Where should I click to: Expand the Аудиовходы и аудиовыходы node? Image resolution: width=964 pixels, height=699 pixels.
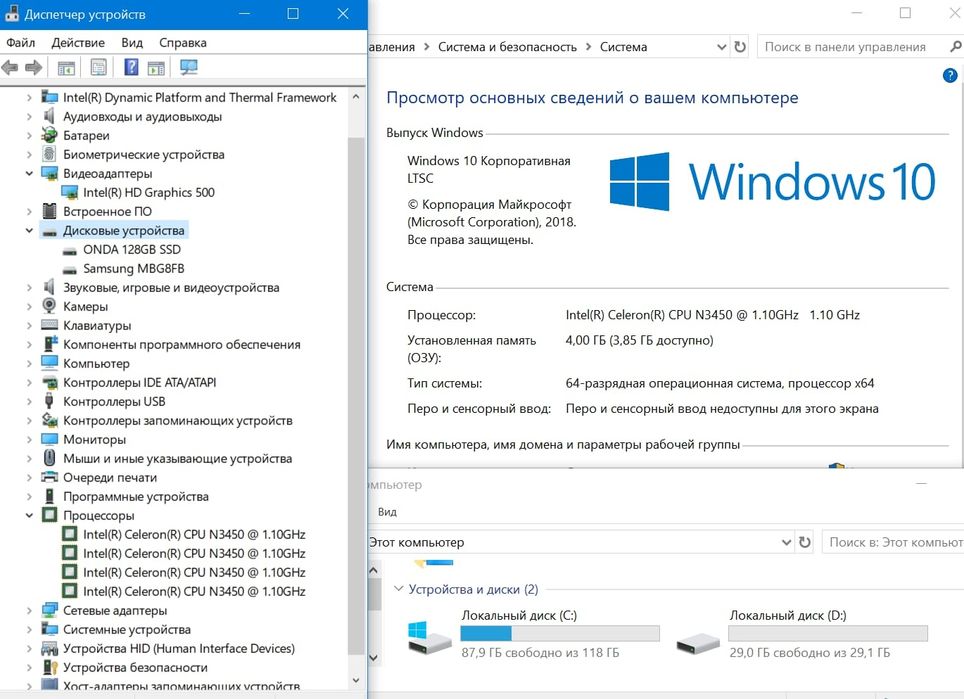pyautogui.click(x=29, y=116)
